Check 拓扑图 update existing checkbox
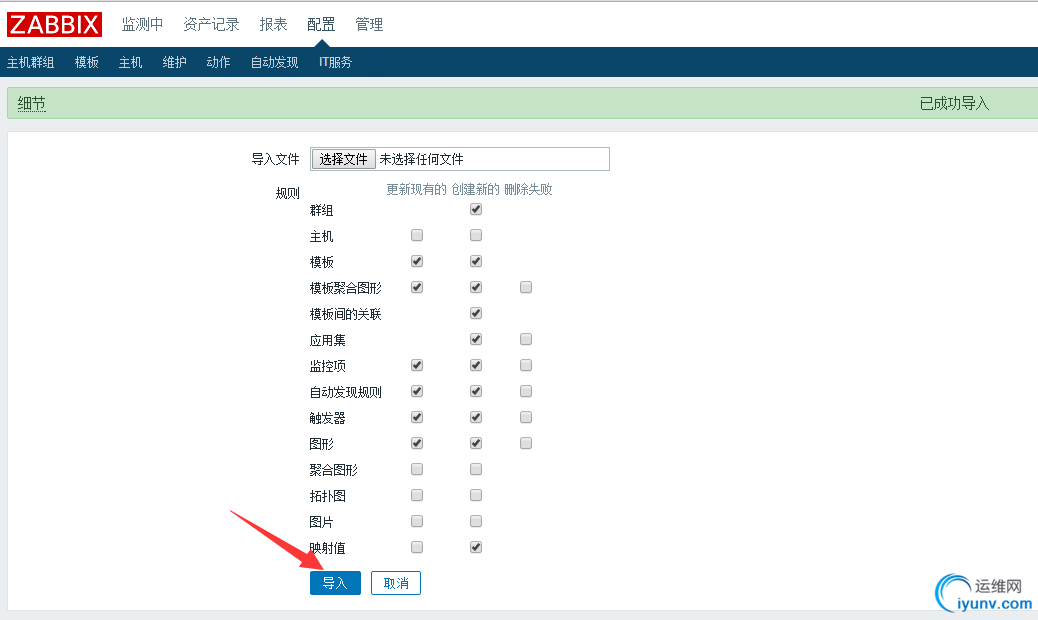The height and width of the screenshot is (620, 1038). (417, 495)
